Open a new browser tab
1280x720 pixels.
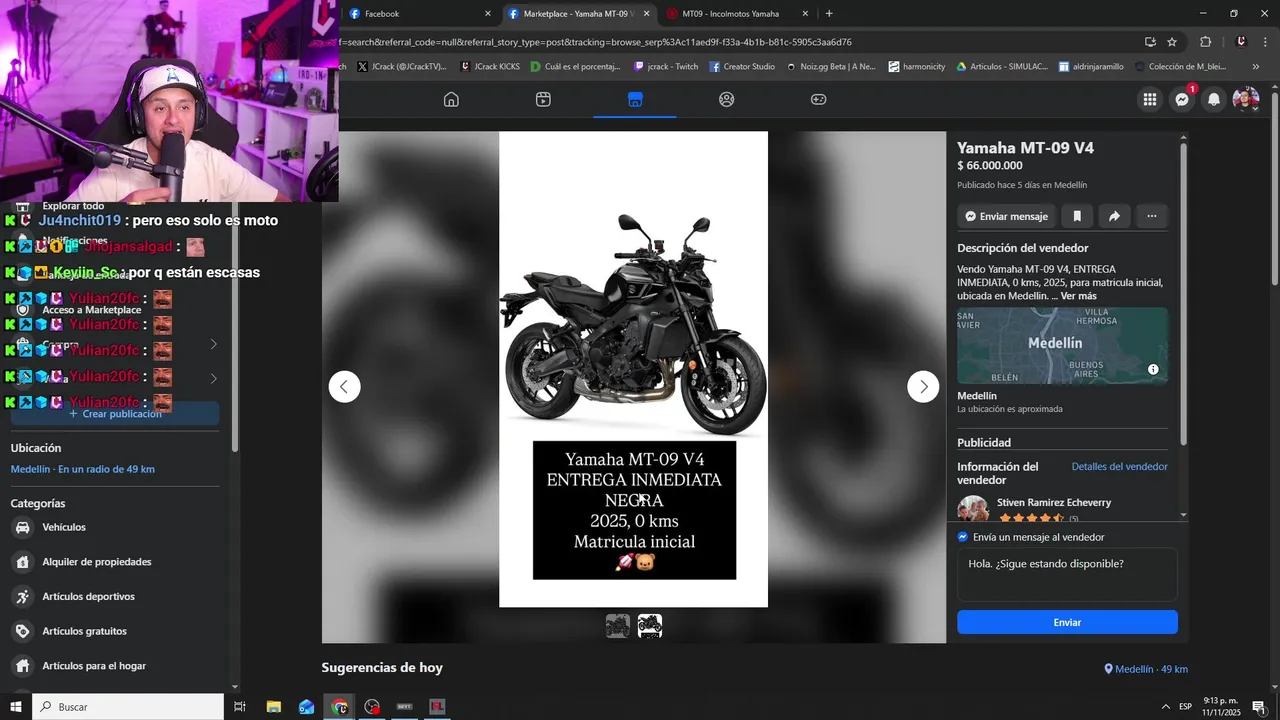coord(829,14)
